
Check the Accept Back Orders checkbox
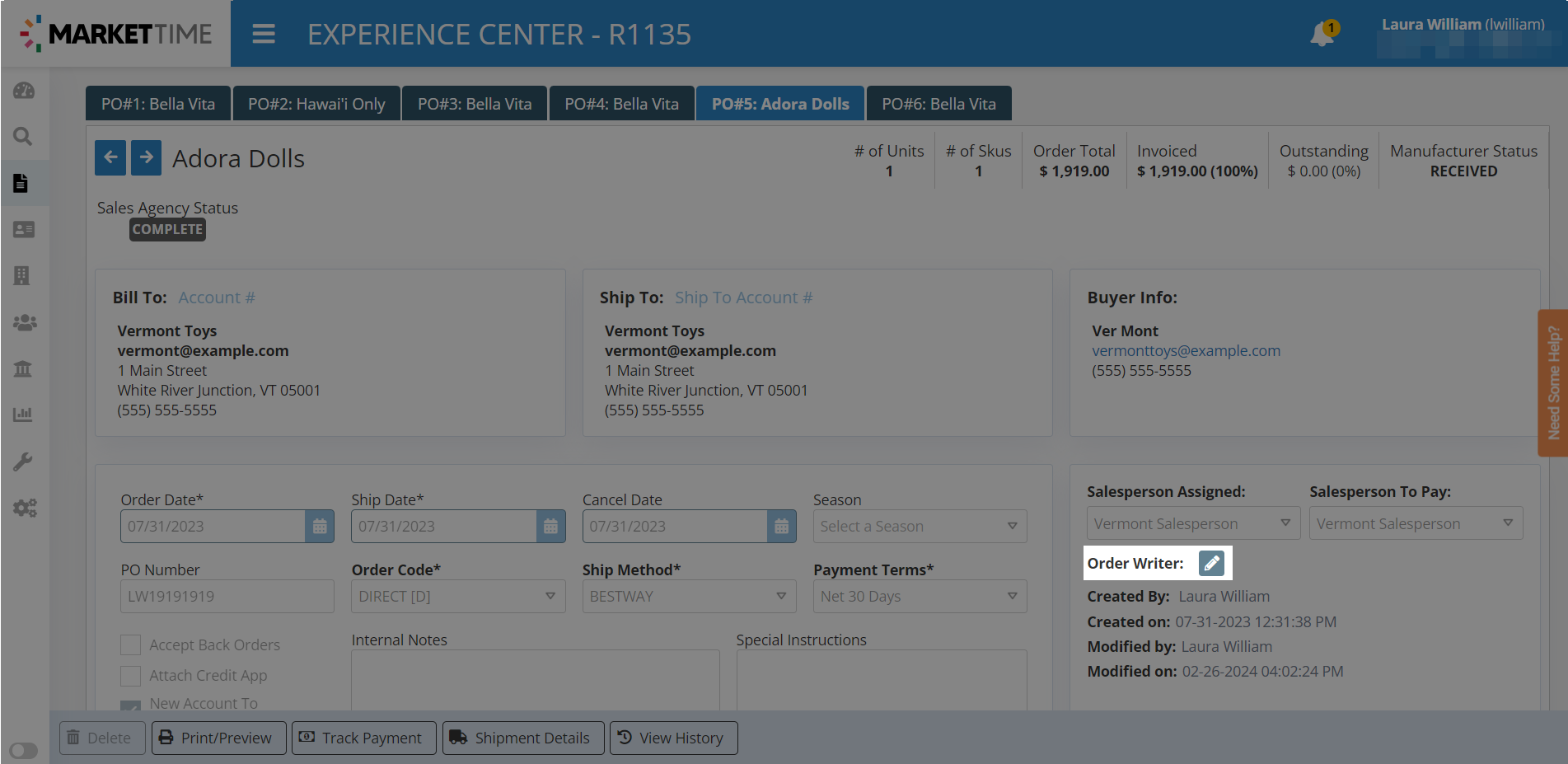click(130, 645)
